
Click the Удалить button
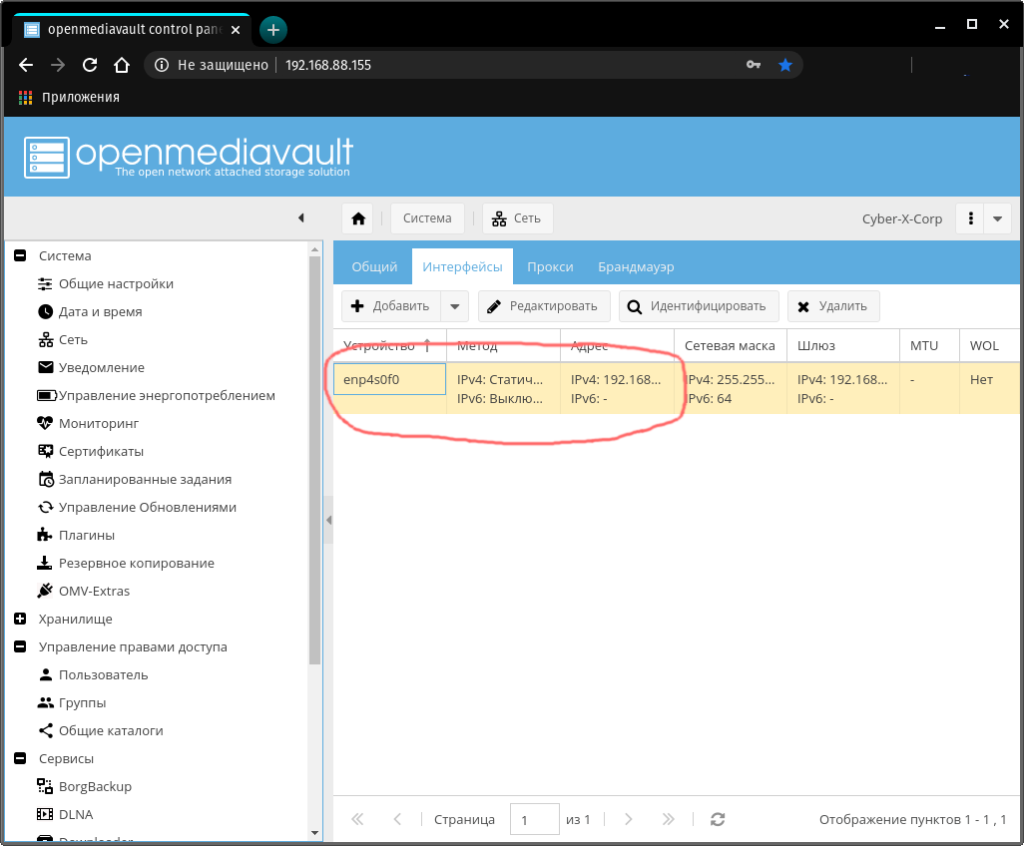(x=833, y=307)
